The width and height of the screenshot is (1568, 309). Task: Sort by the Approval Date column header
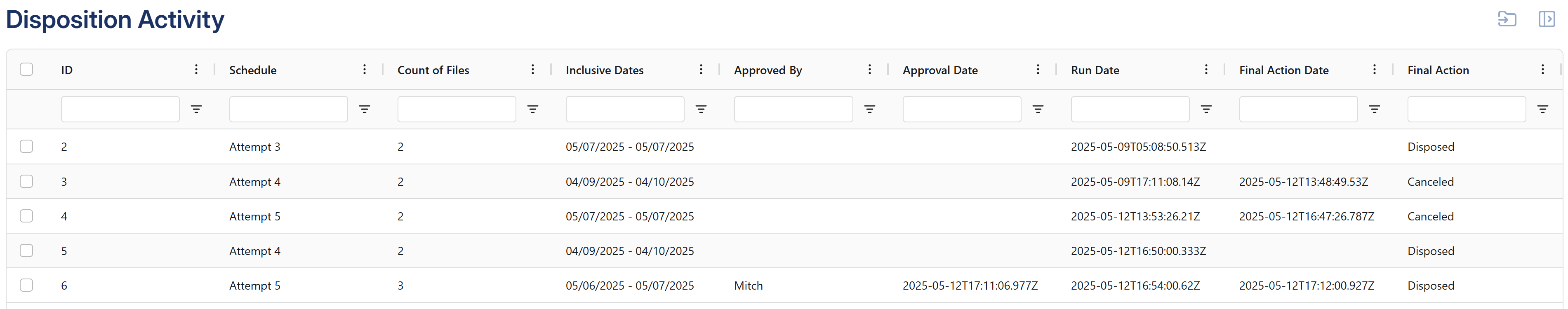940,70
